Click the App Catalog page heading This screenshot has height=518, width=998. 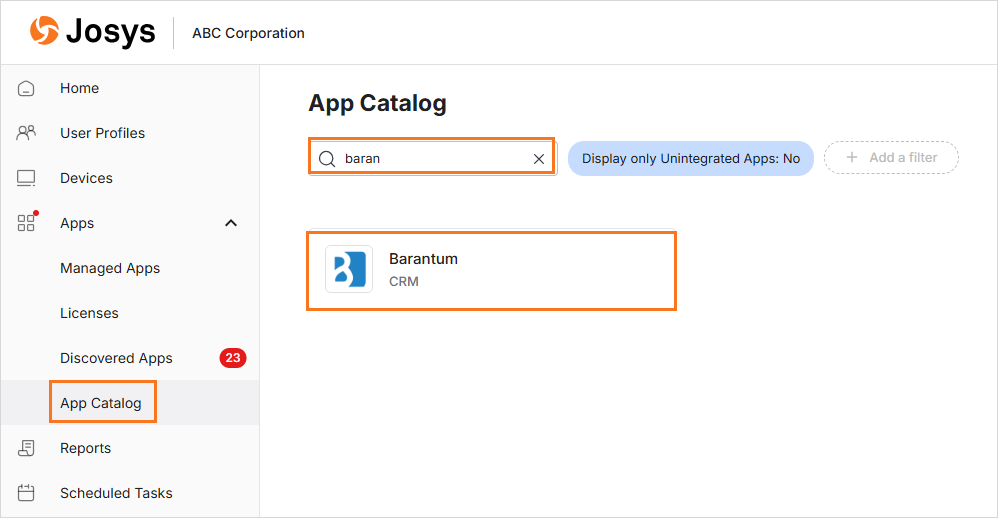[377, 103]
